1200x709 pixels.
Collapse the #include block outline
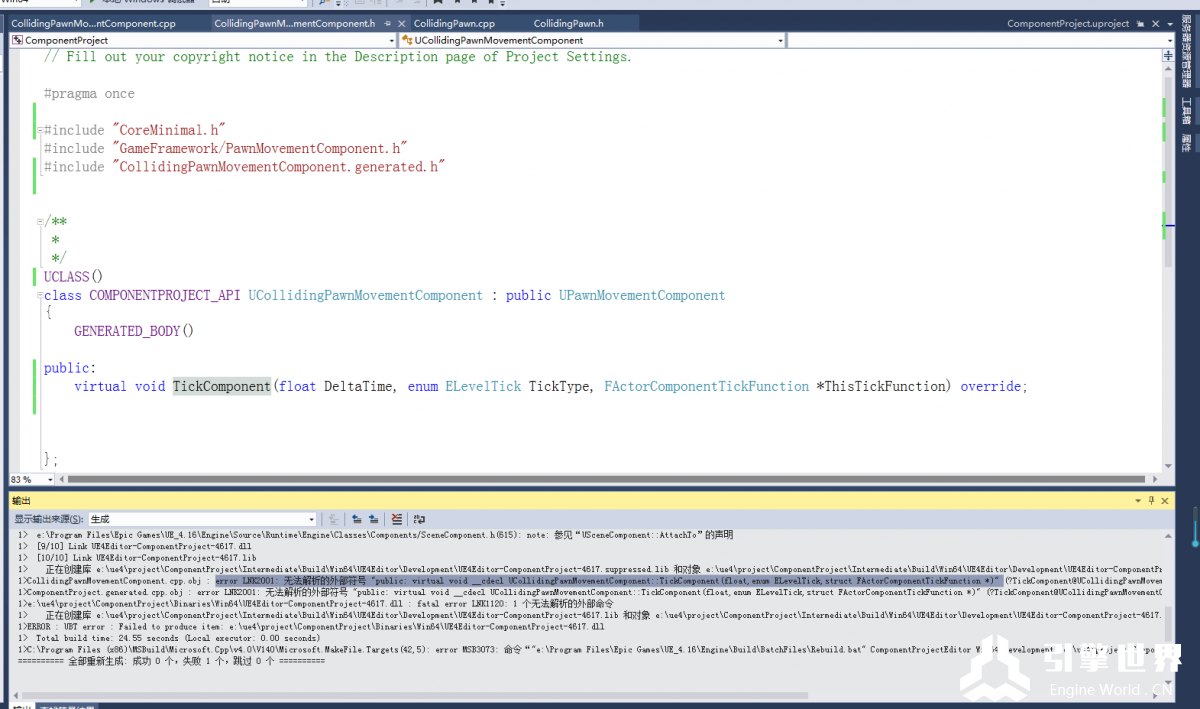pos(39,130)
